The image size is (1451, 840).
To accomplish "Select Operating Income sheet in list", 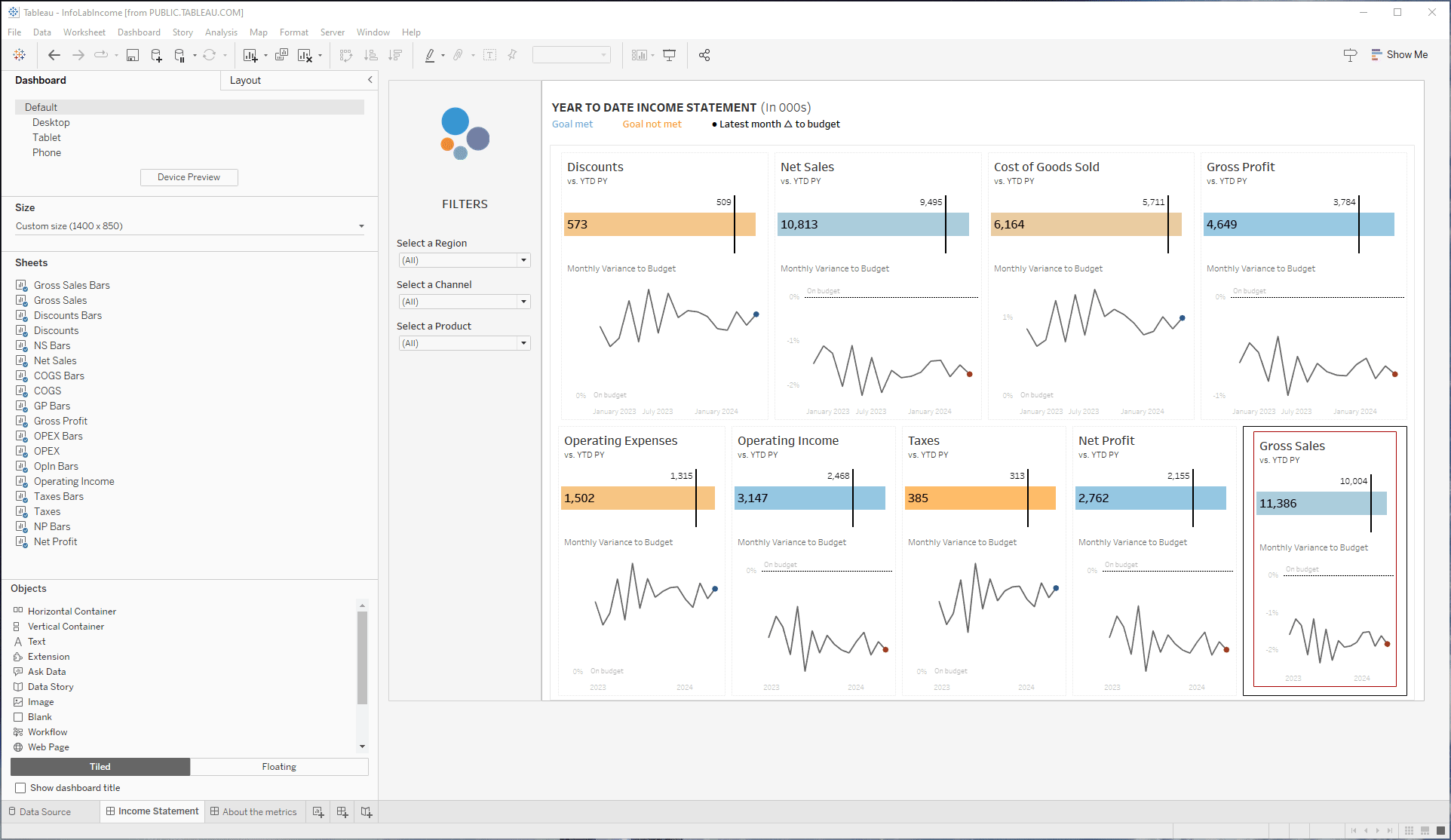I will click(x=74, y=481).
